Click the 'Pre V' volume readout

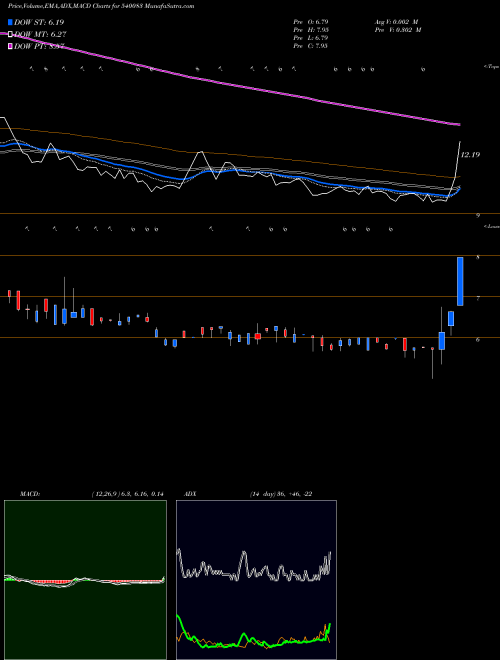399,30
